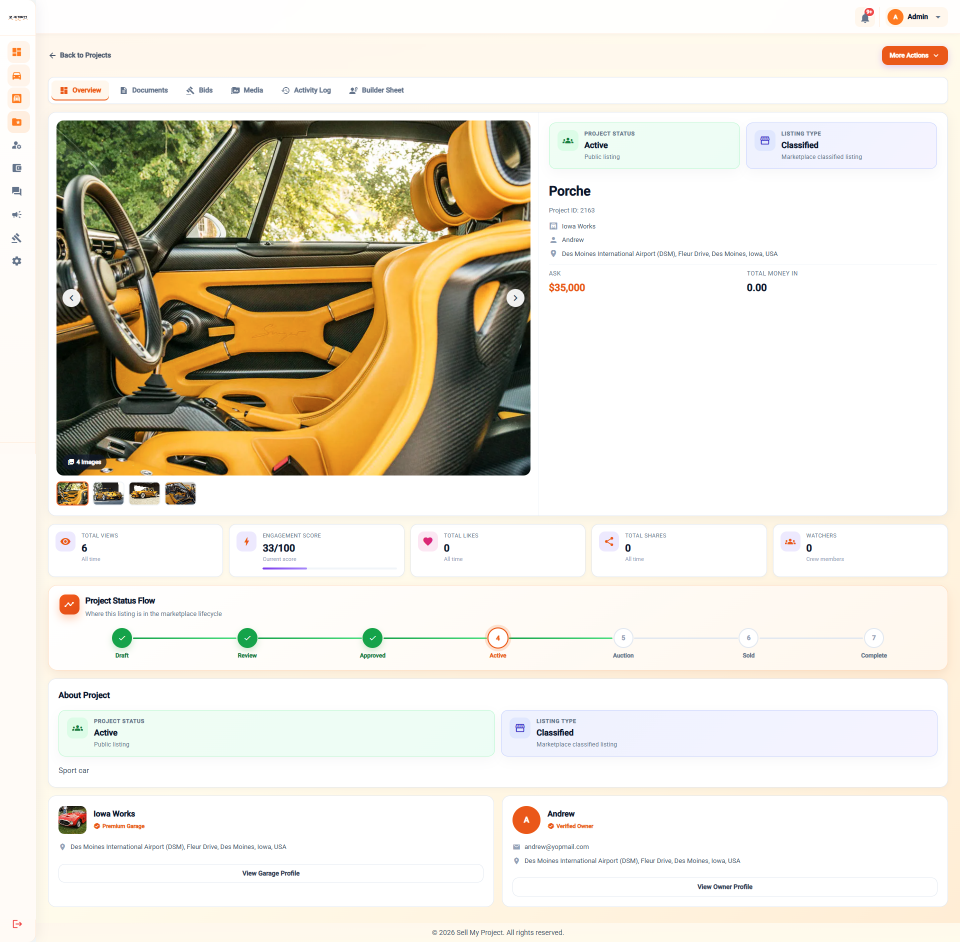
Task: Click View Garage Profile button
Action: 271,873
